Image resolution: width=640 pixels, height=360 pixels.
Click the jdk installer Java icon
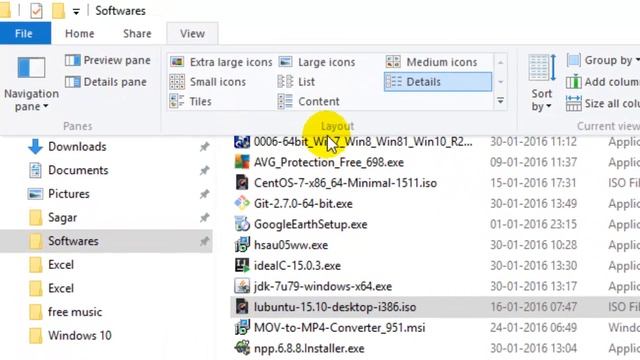pyautogui.click(x=242, y=286)
